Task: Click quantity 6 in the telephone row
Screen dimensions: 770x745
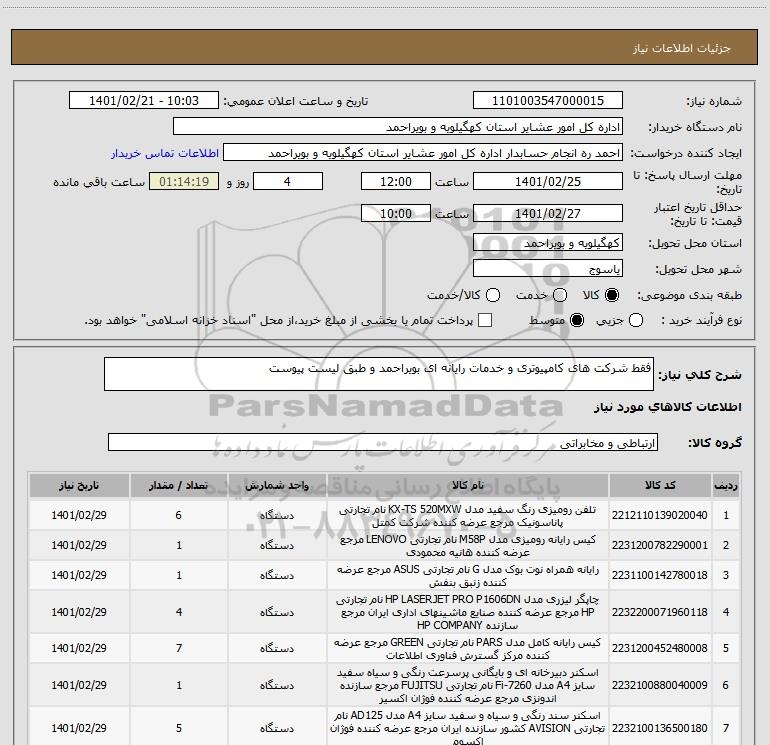Action: point(179,515)
